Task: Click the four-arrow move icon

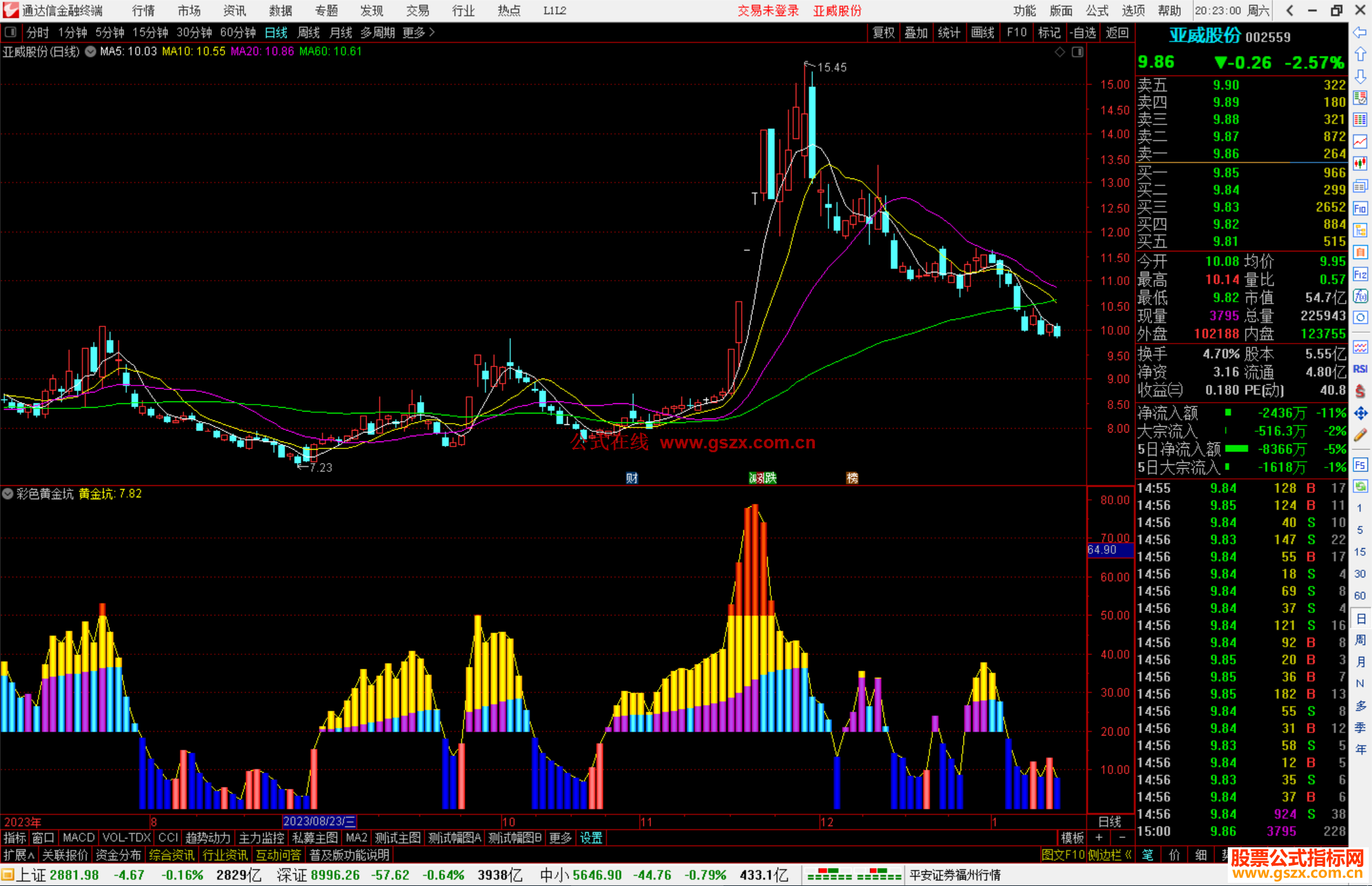Action: pyautogui.click(x=1360, y=413)
